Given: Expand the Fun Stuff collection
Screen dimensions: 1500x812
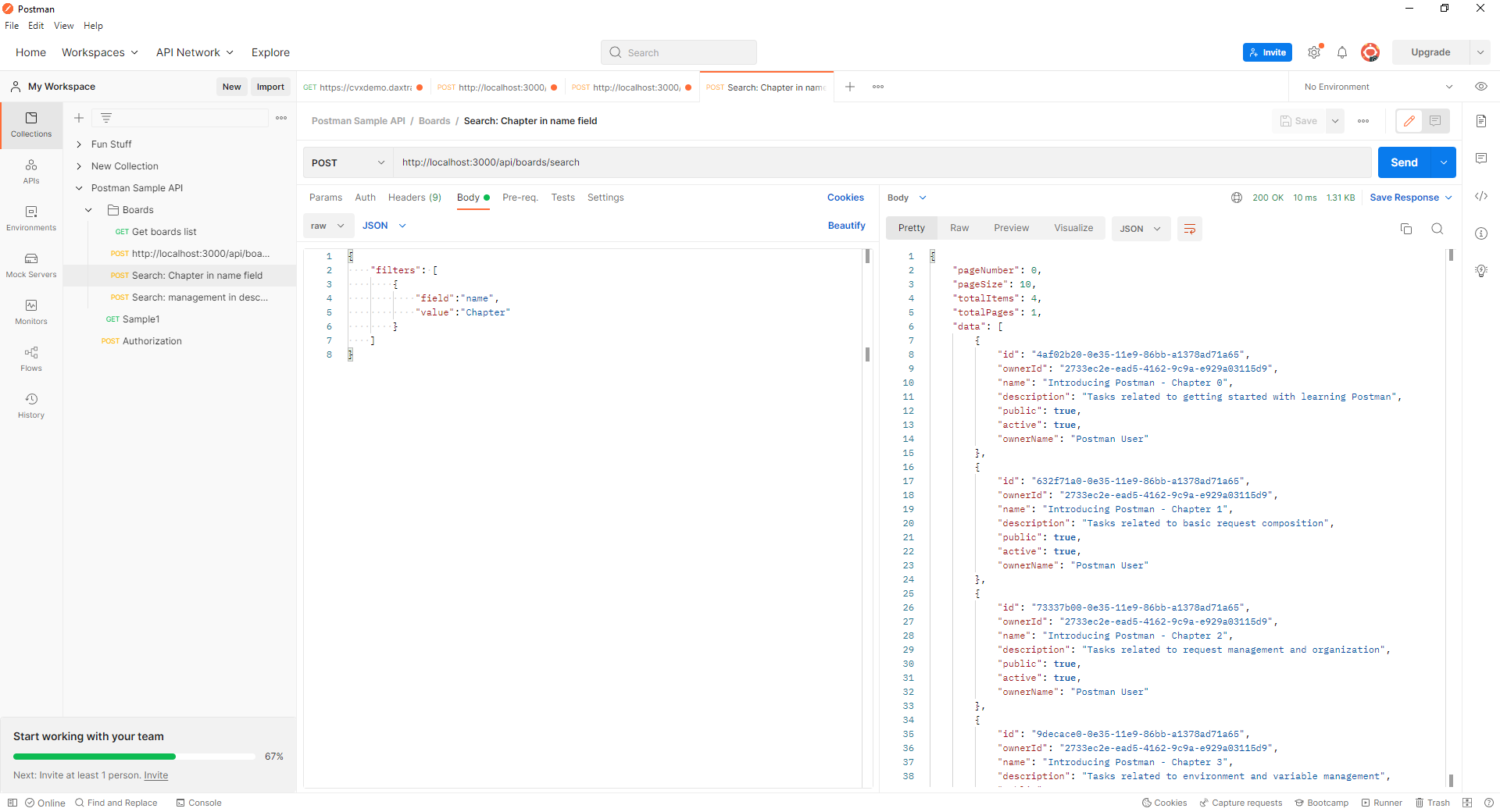Looking at the screenshot, I should coord(79,144).
